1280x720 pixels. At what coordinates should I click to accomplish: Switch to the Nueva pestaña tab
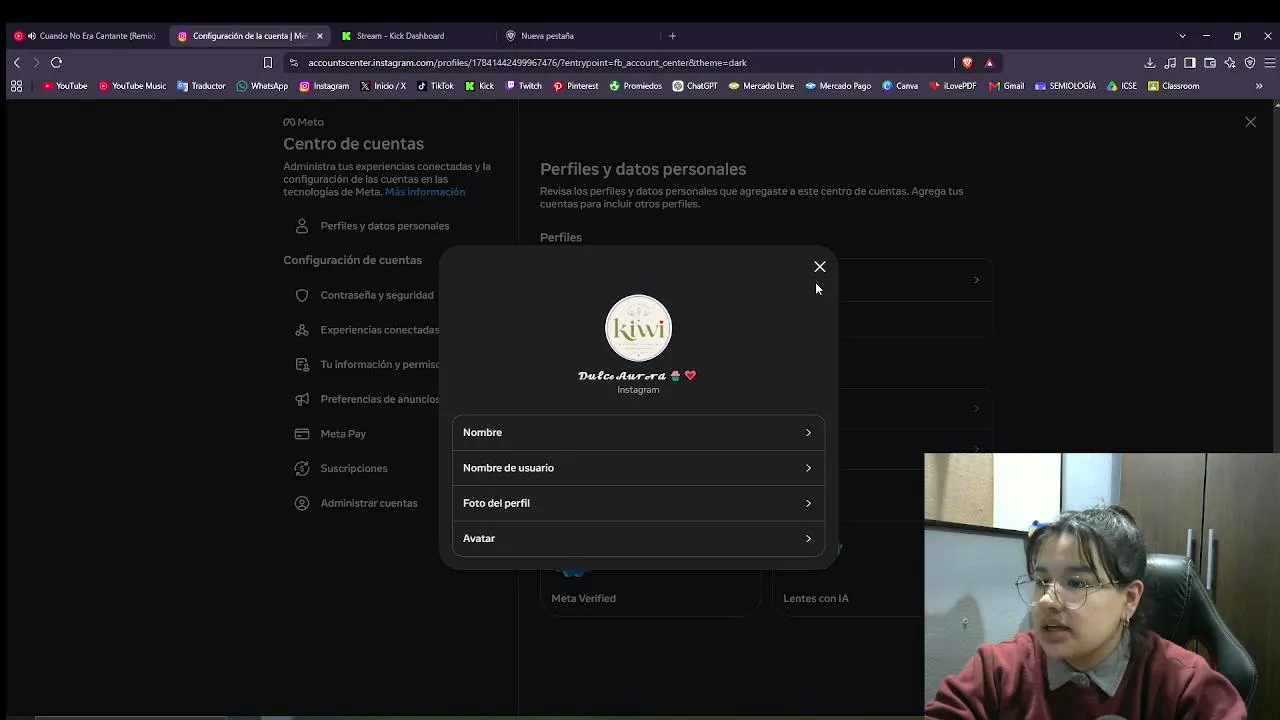[x=547, y=36]
